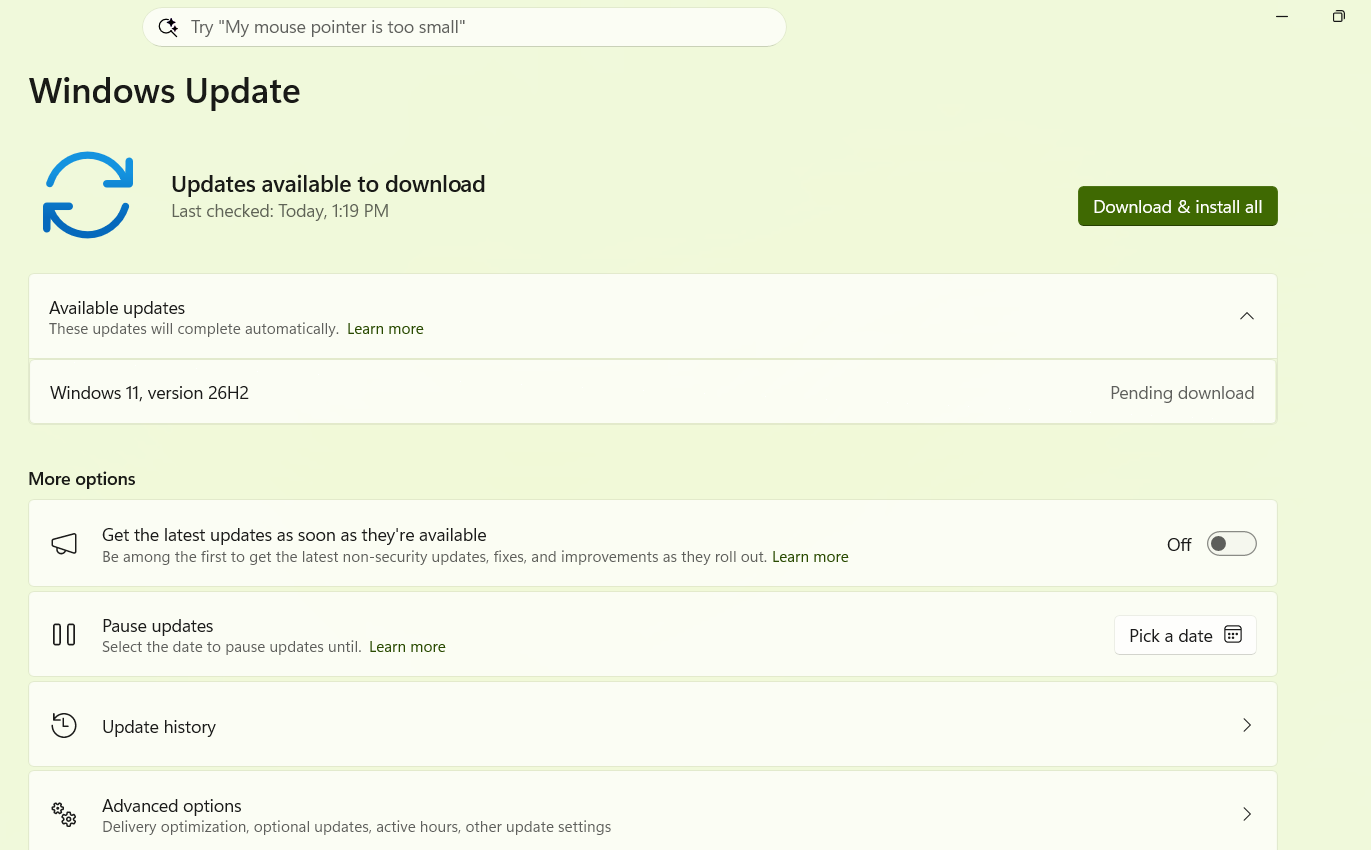Click the megaphone icon for latest updates
Viewport: 1371px width, 850px height.
(64, 544)
